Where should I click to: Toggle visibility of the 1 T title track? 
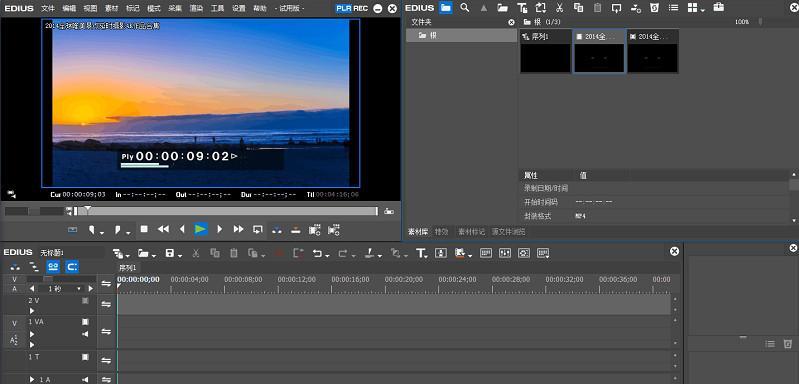(86, 357)
